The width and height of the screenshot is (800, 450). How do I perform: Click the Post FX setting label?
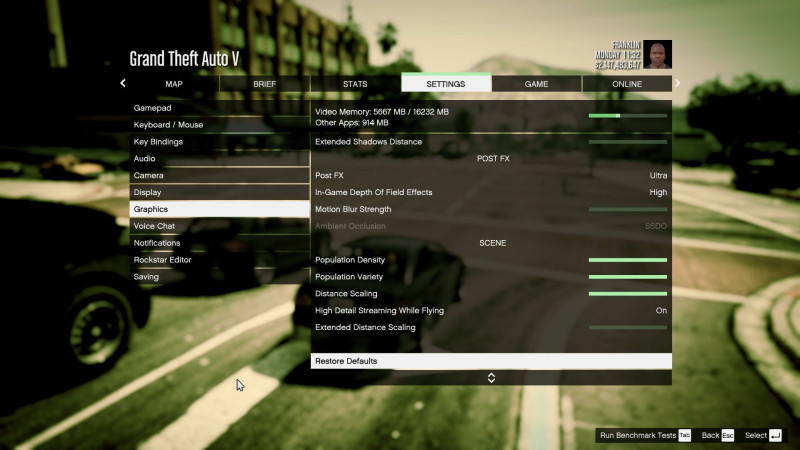tap(329, 176)
